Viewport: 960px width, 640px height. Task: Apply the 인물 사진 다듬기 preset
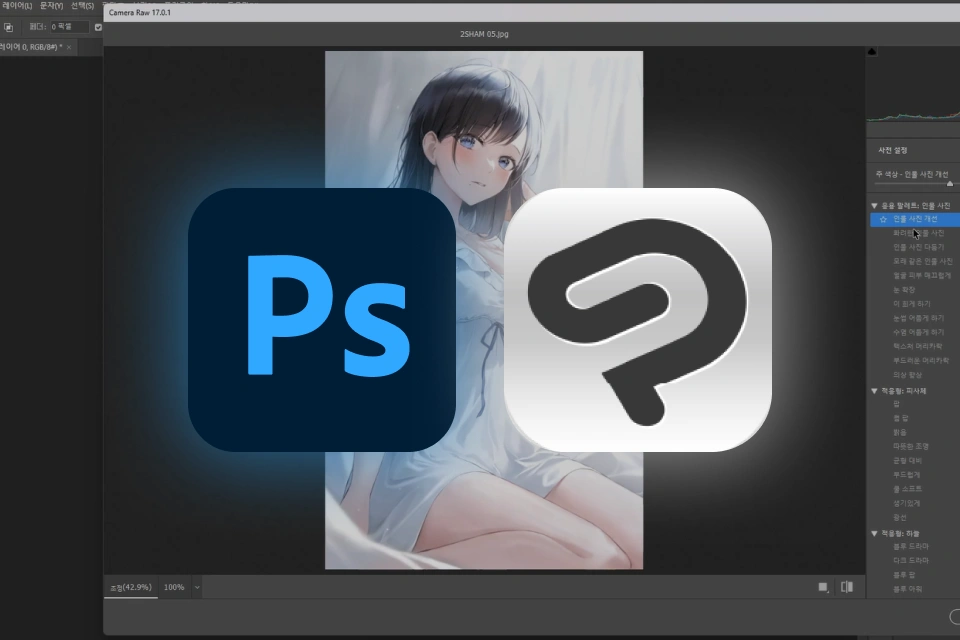pos(918,247)
